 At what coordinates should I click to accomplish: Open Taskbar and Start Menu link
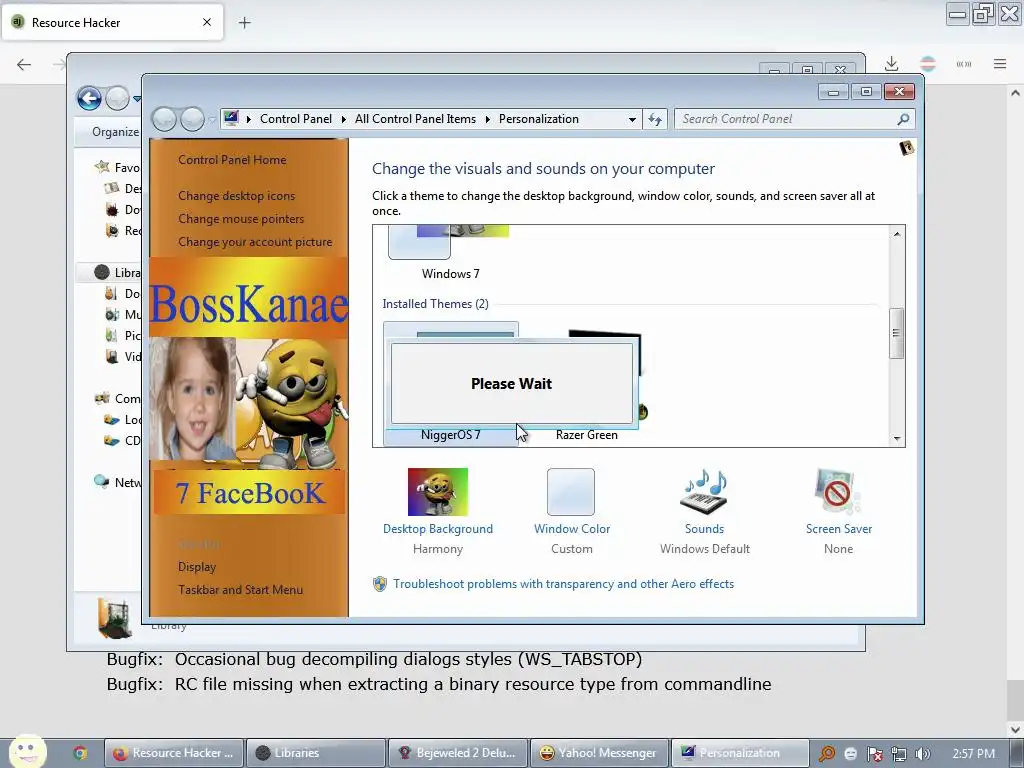click(x=240, y=590)
